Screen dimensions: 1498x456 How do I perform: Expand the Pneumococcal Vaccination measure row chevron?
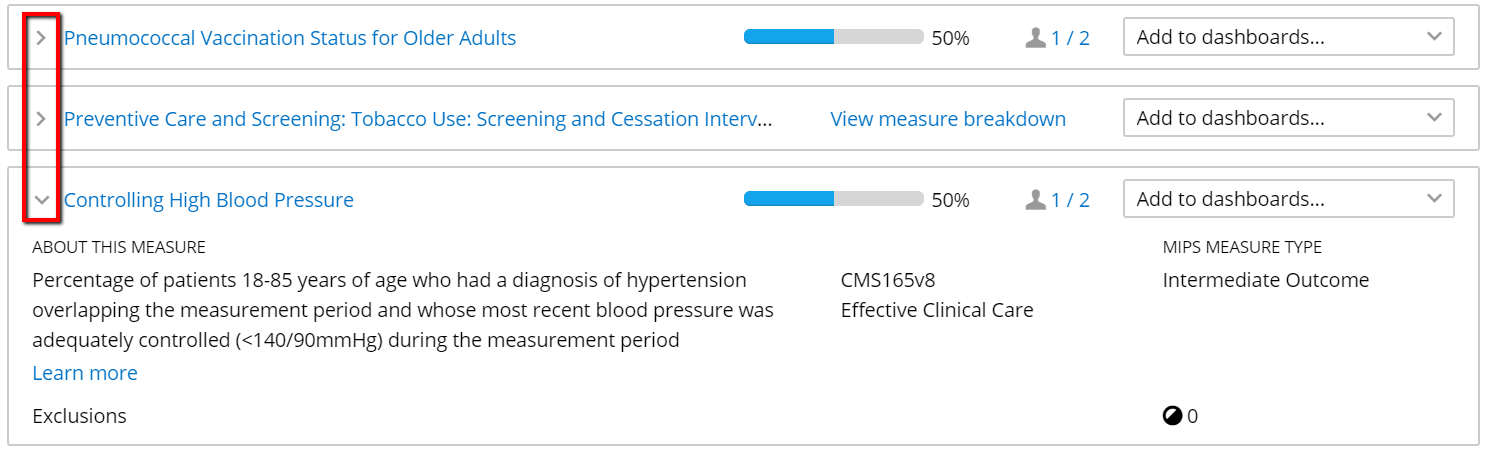tap(41, 38)
